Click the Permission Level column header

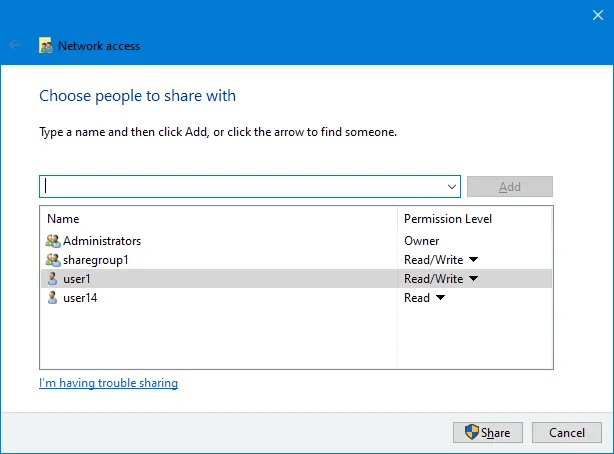[447, 219]
